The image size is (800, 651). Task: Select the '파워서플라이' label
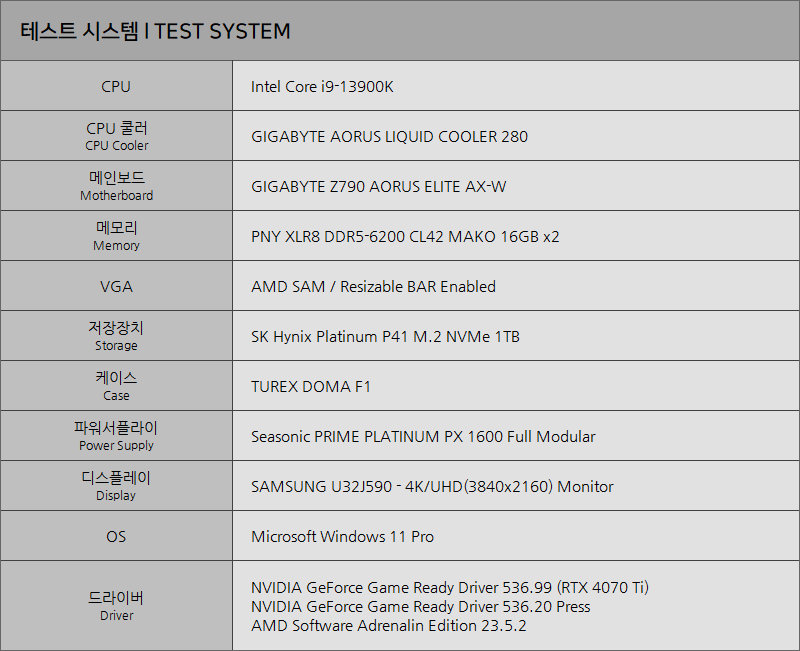pyautogui.click(x=116, y=428)
